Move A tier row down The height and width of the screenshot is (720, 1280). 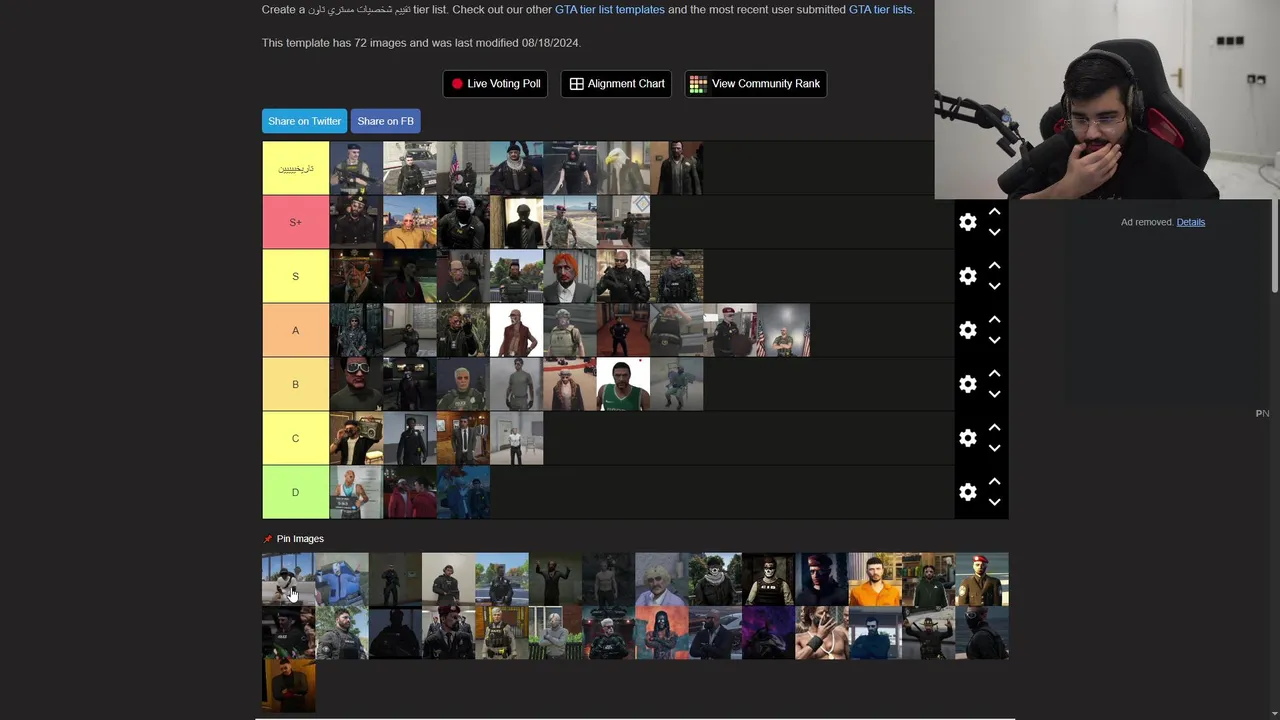click(994, 340)
